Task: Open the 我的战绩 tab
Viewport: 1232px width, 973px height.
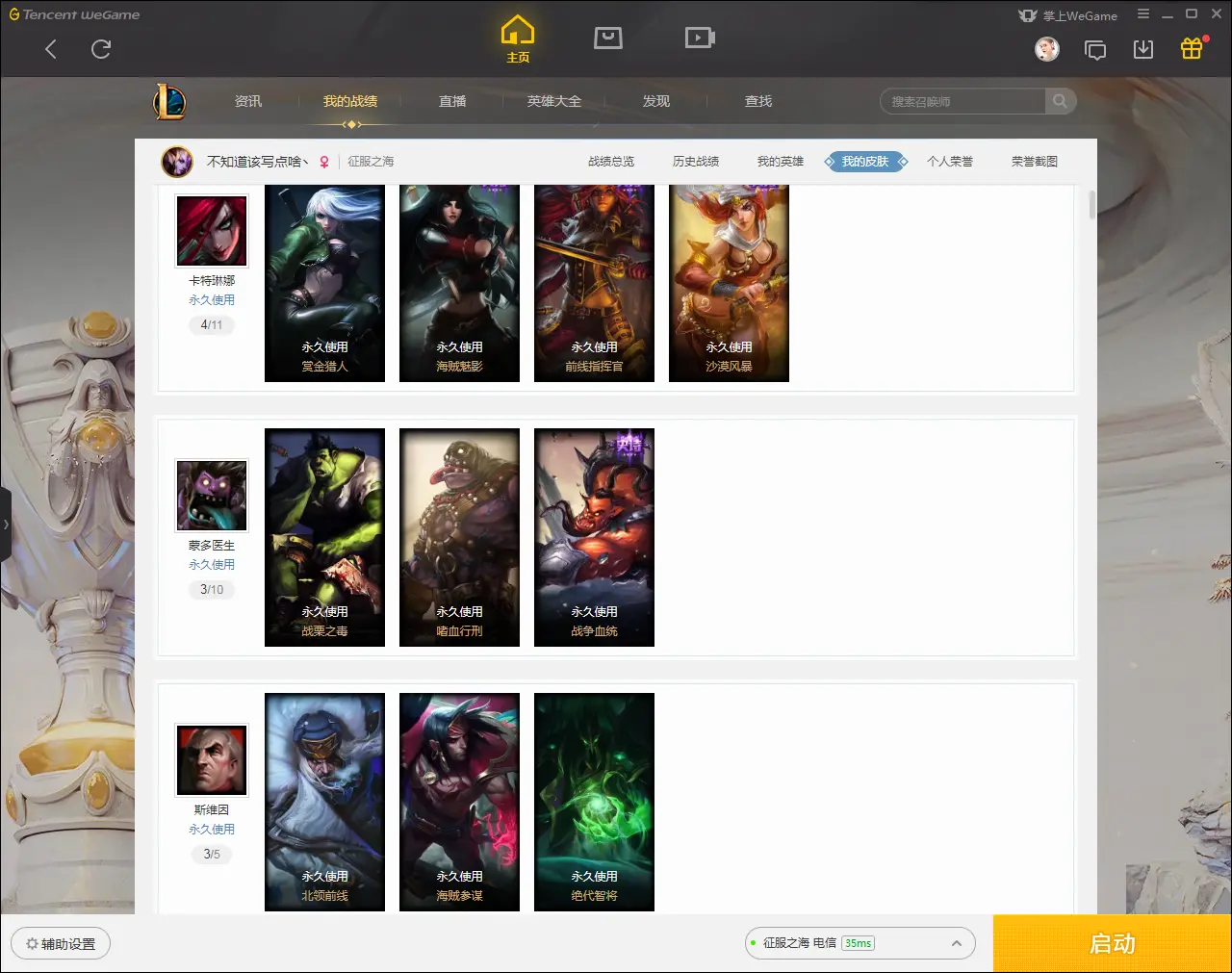Action: [x=350, y=101]
